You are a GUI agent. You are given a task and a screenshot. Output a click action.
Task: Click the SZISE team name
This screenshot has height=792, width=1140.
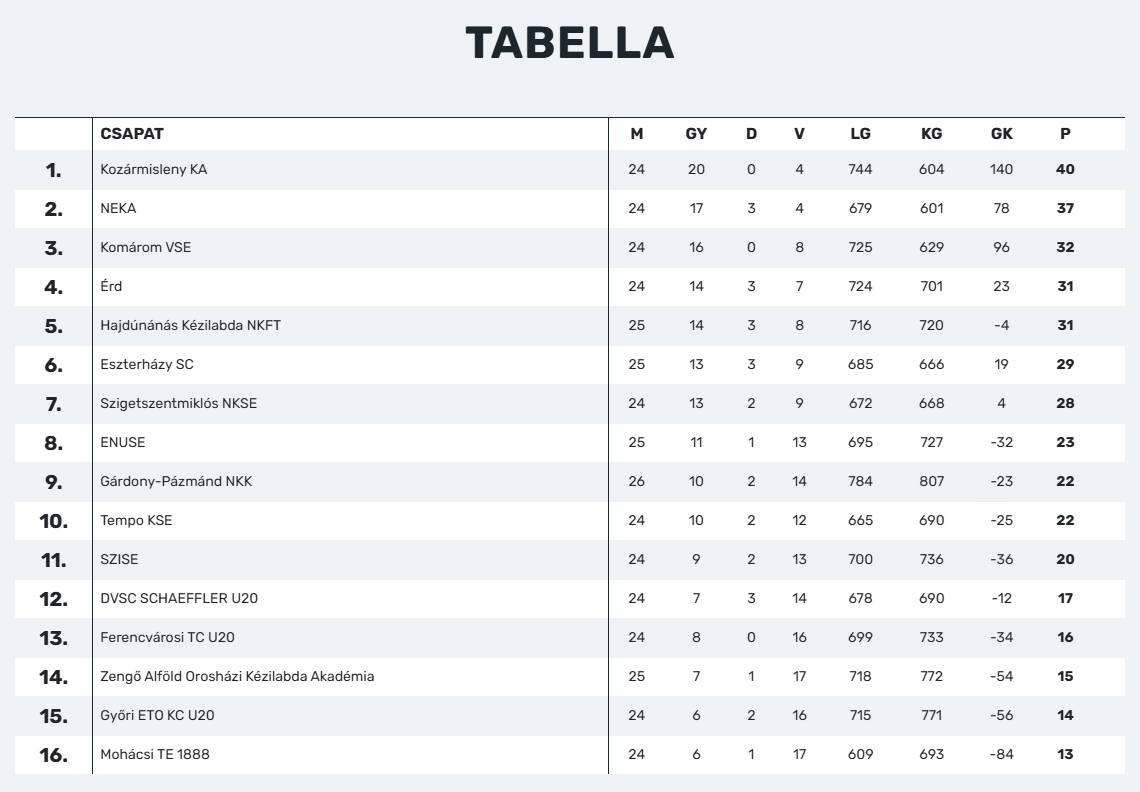point(119,559)
